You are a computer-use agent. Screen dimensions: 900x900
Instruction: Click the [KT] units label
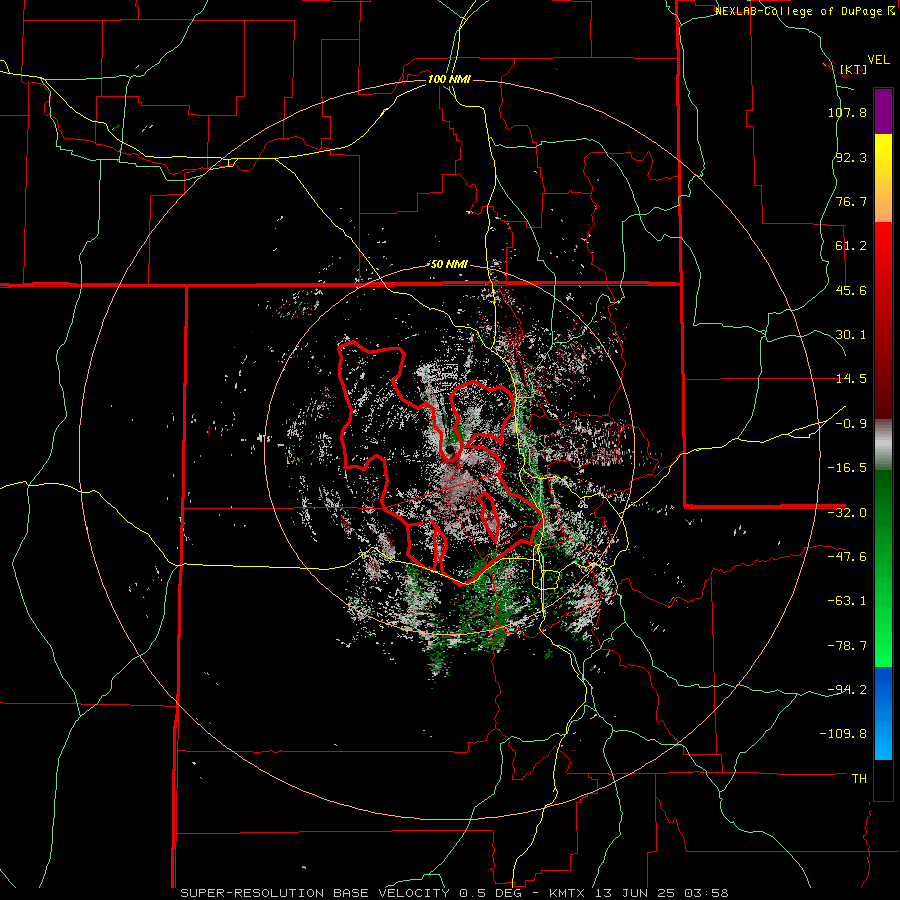tap(853, 69)
